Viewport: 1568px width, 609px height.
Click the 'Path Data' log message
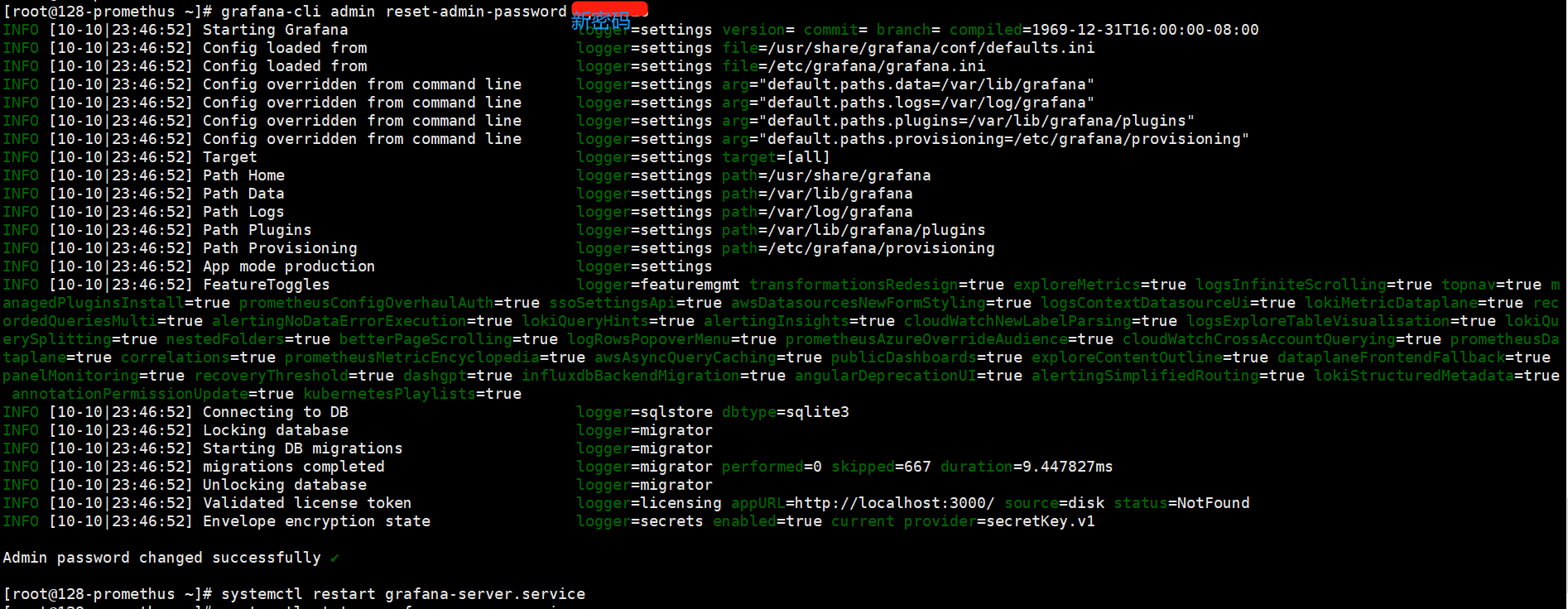tap(243, 194)
